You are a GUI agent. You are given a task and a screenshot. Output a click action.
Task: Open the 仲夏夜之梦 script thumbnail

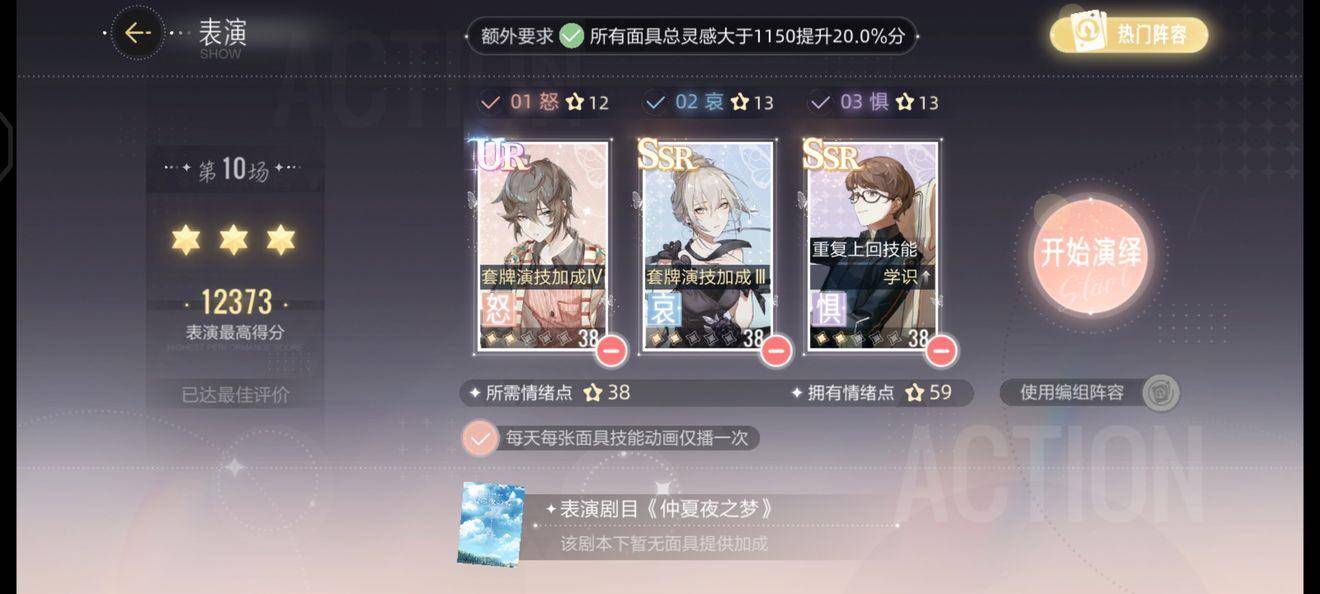pos(490,524)
